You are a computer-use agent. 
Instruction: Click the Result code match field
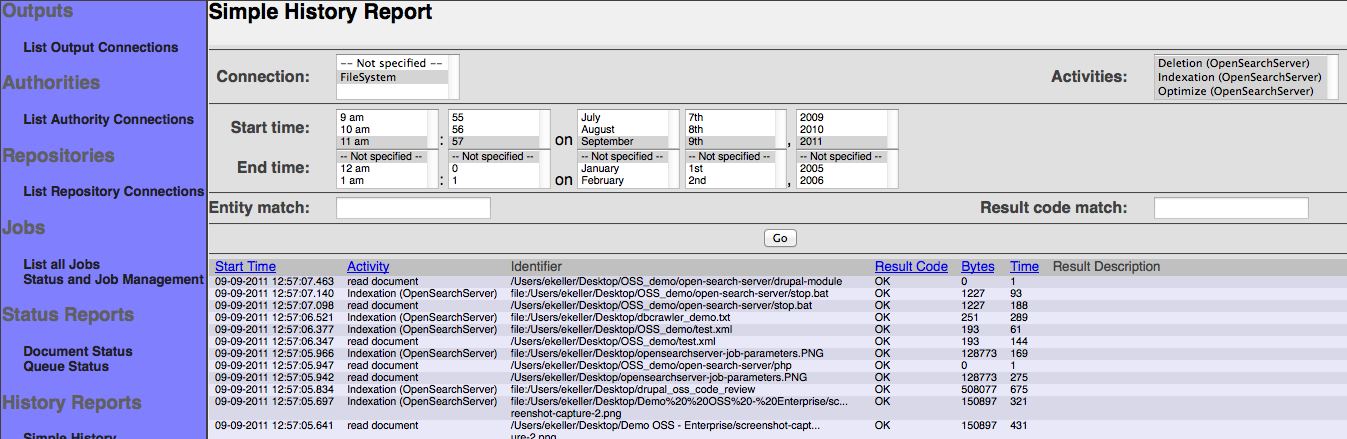pos(1230,208)
